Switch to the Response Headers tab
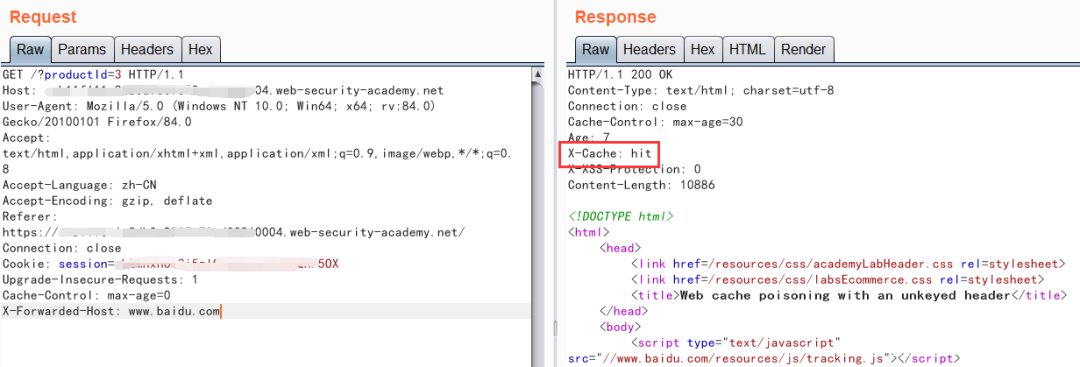1080x367 pixels. pos(650,50)
